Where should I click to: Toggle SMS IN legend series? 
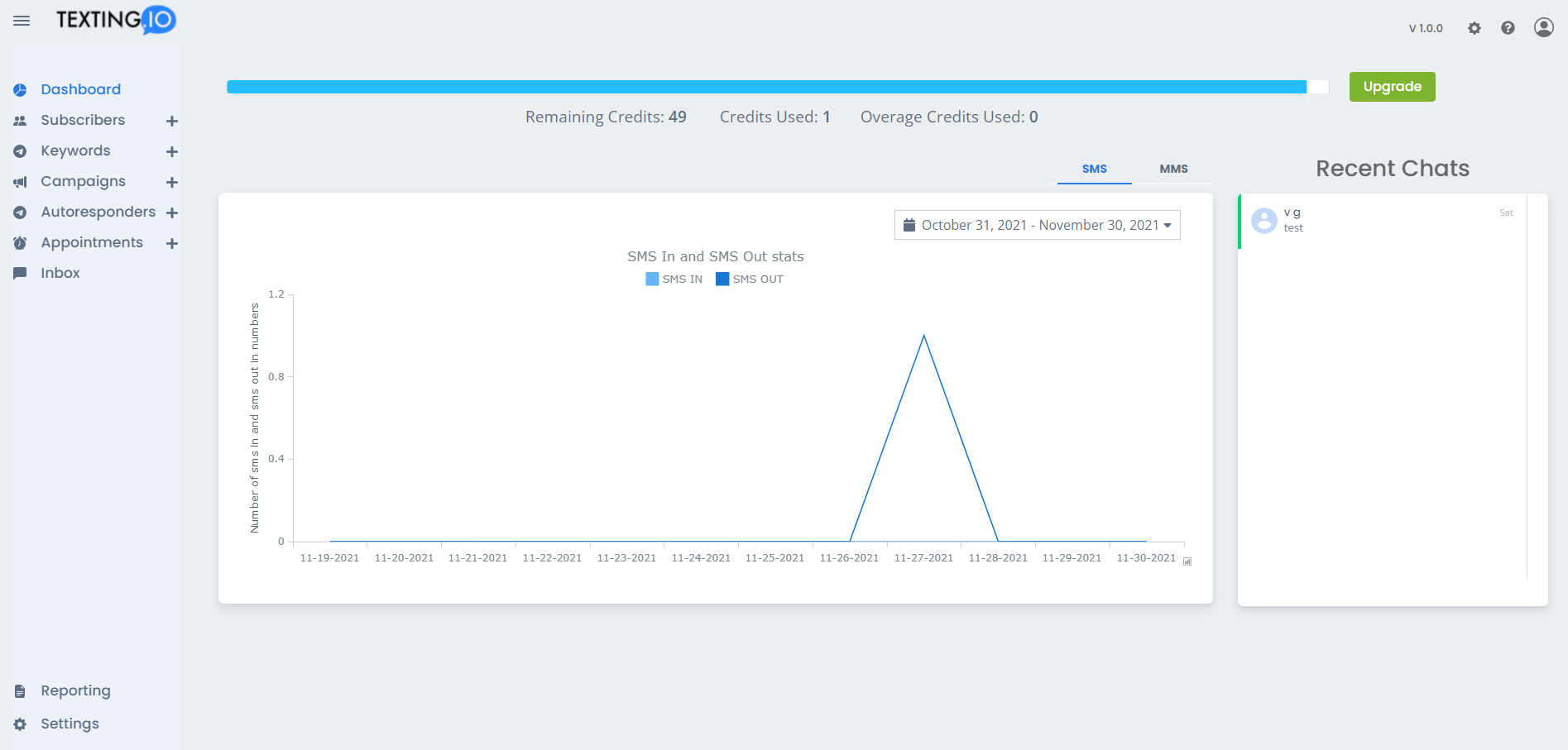674,279
